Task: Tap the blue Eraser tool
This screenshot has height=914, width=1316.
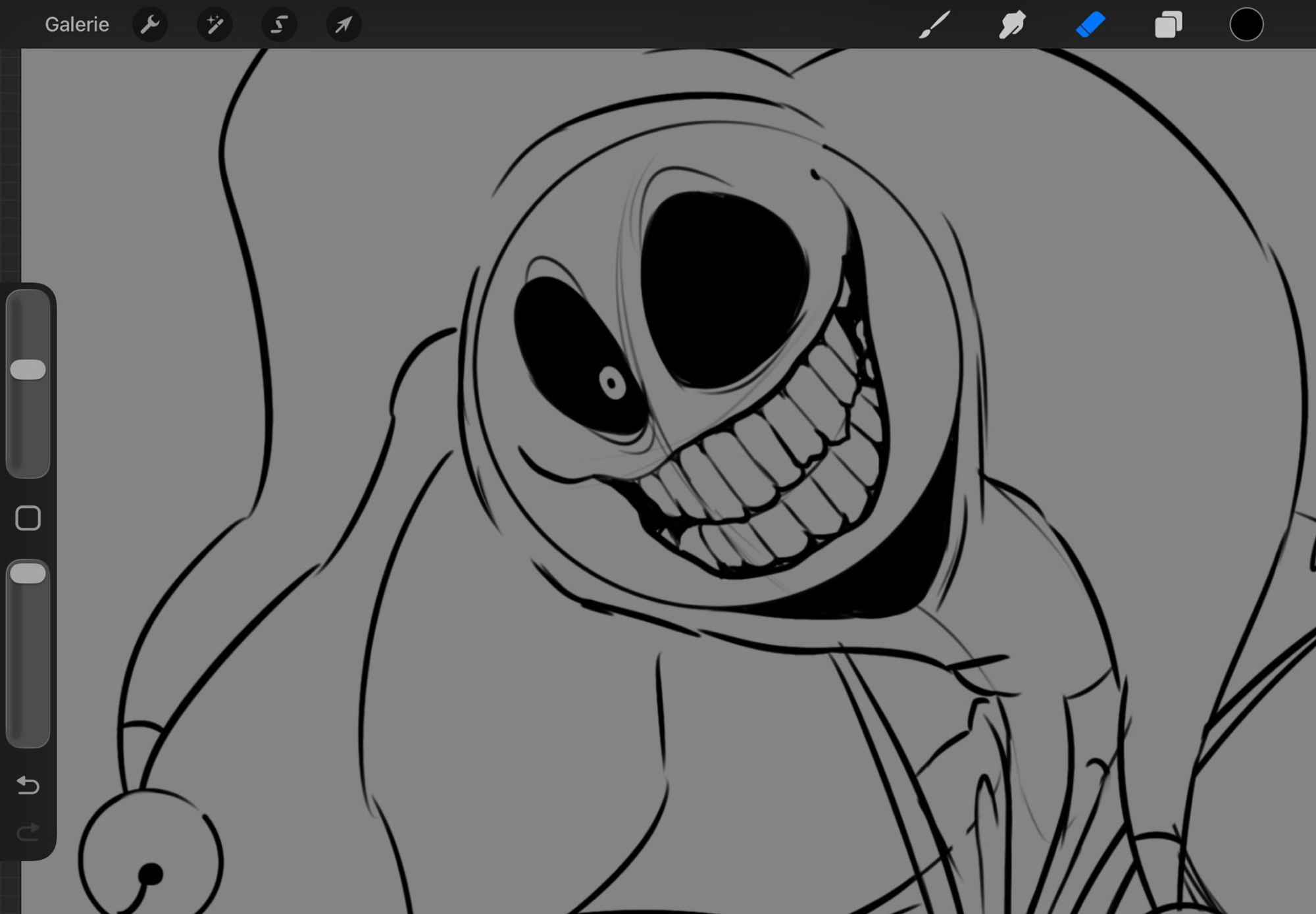Action: (1090, 25)
